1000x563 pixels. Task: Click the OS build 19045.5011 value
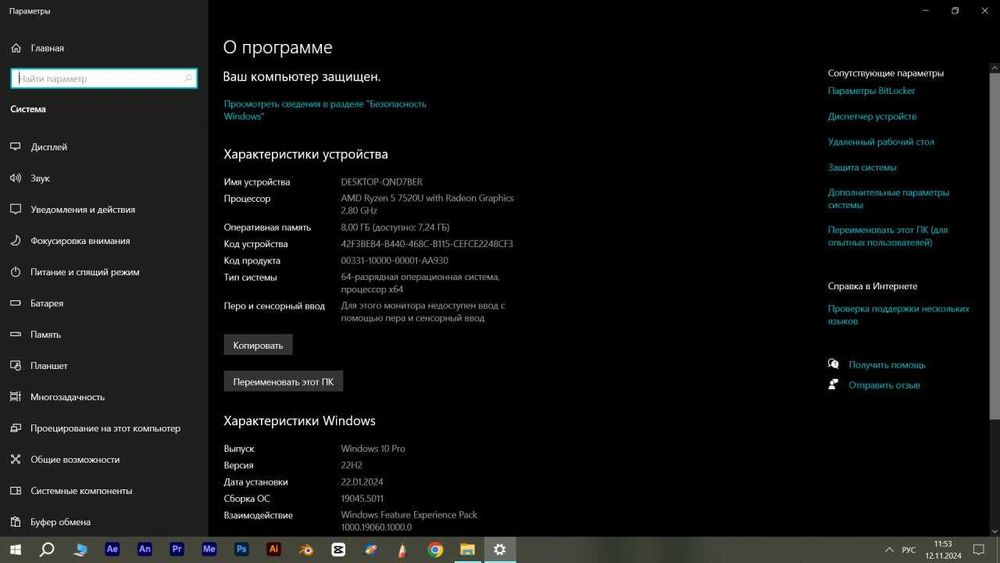[362, 498]
